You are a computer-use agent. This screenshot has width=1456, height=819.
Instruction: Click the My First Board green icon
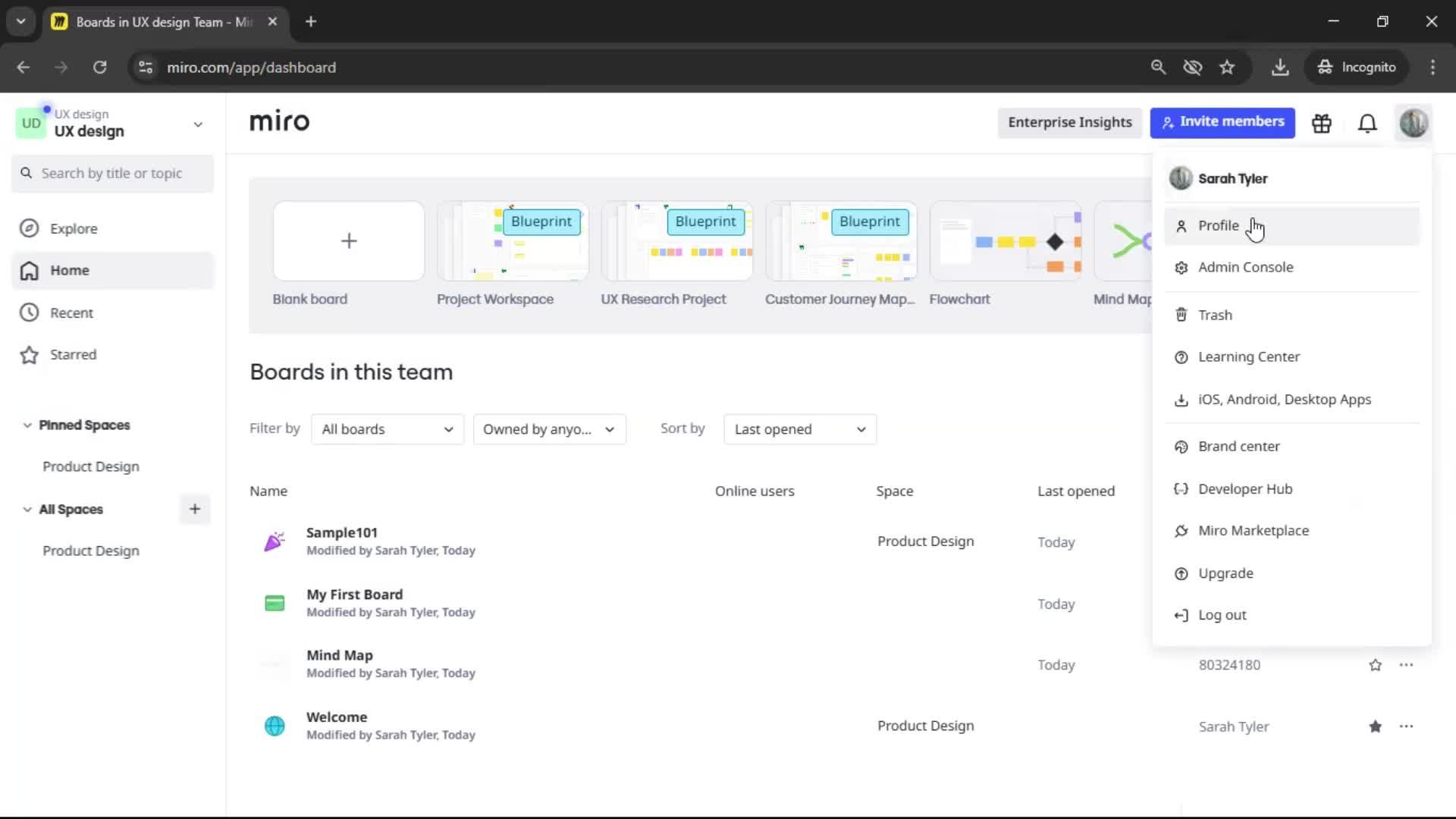coord(275,604)
